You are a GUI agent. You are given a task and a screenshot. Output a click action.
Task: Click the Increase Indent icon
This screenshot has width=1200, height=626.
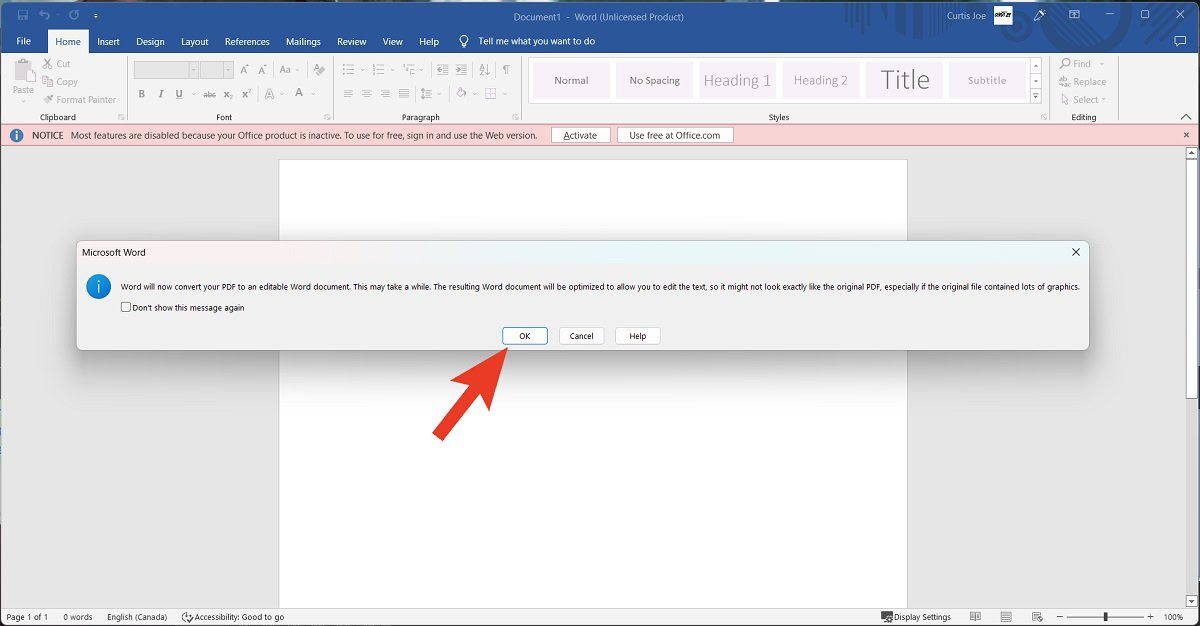(460, 70)
